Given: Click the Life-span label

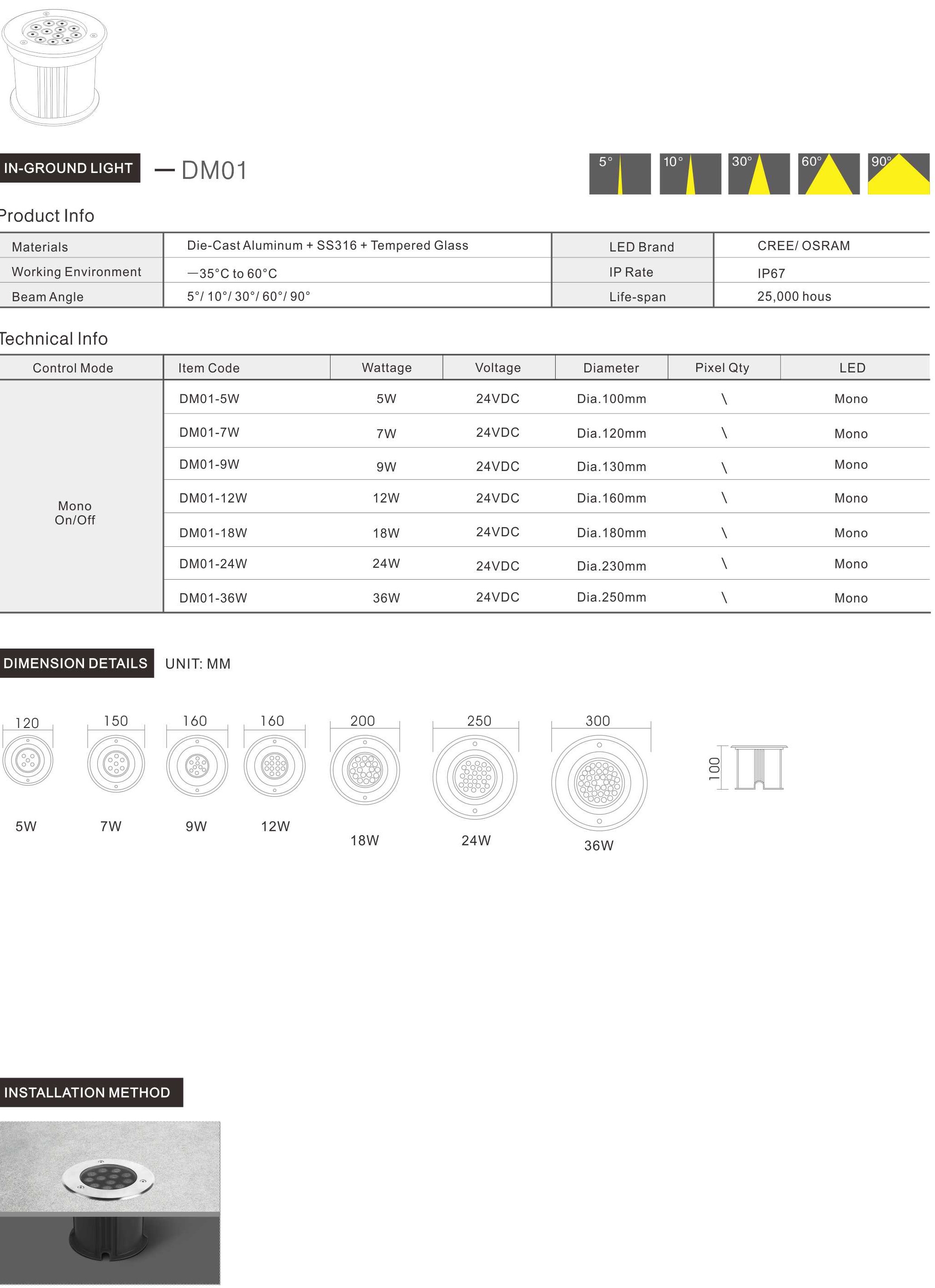Looking at the screenshot, I should (637, 297).
